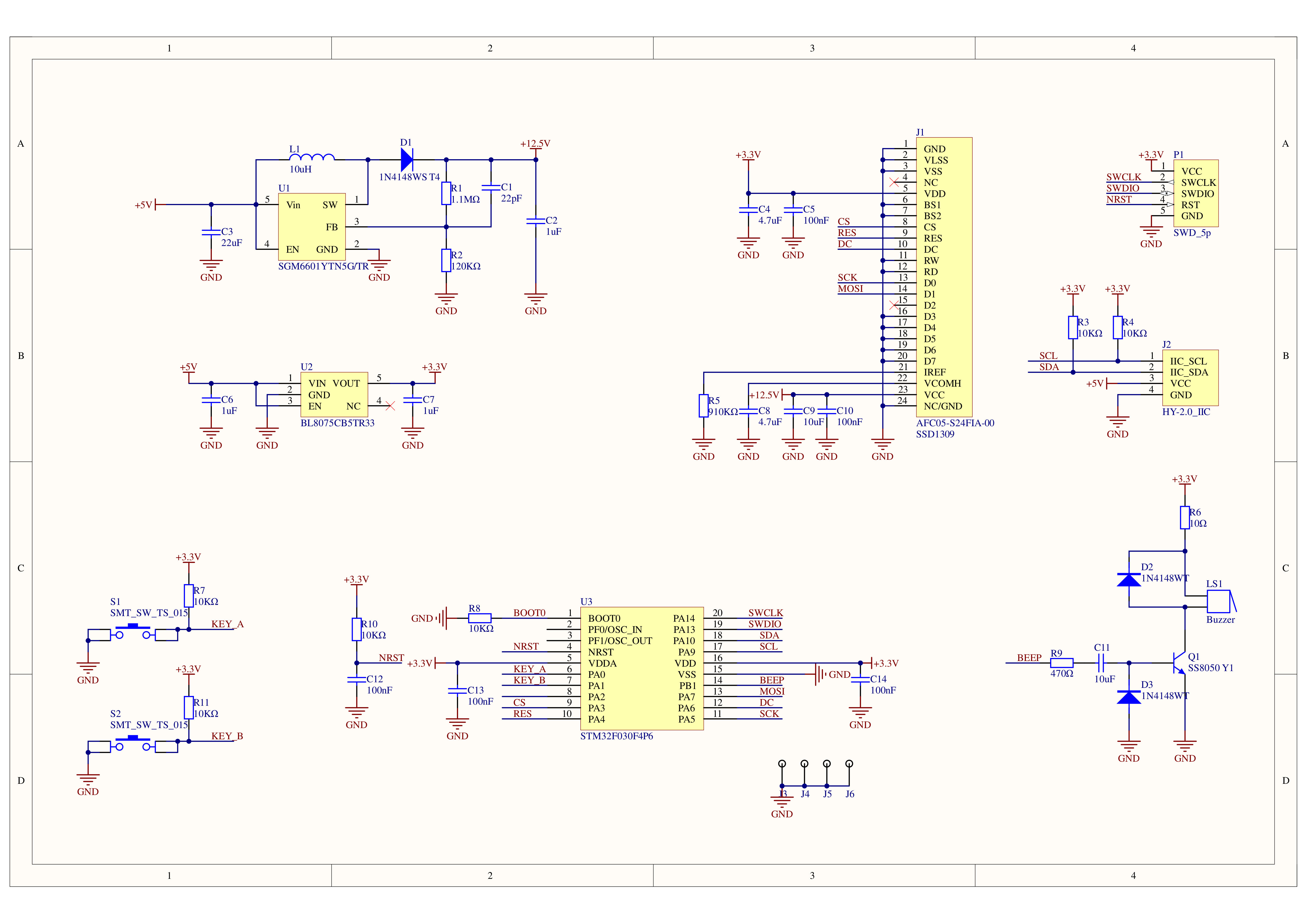Select the VCOMH pin label on J1
Image resolution: width=1308 pixels, height=924 pixels.
pyautogui.click(x=942, y=383)
